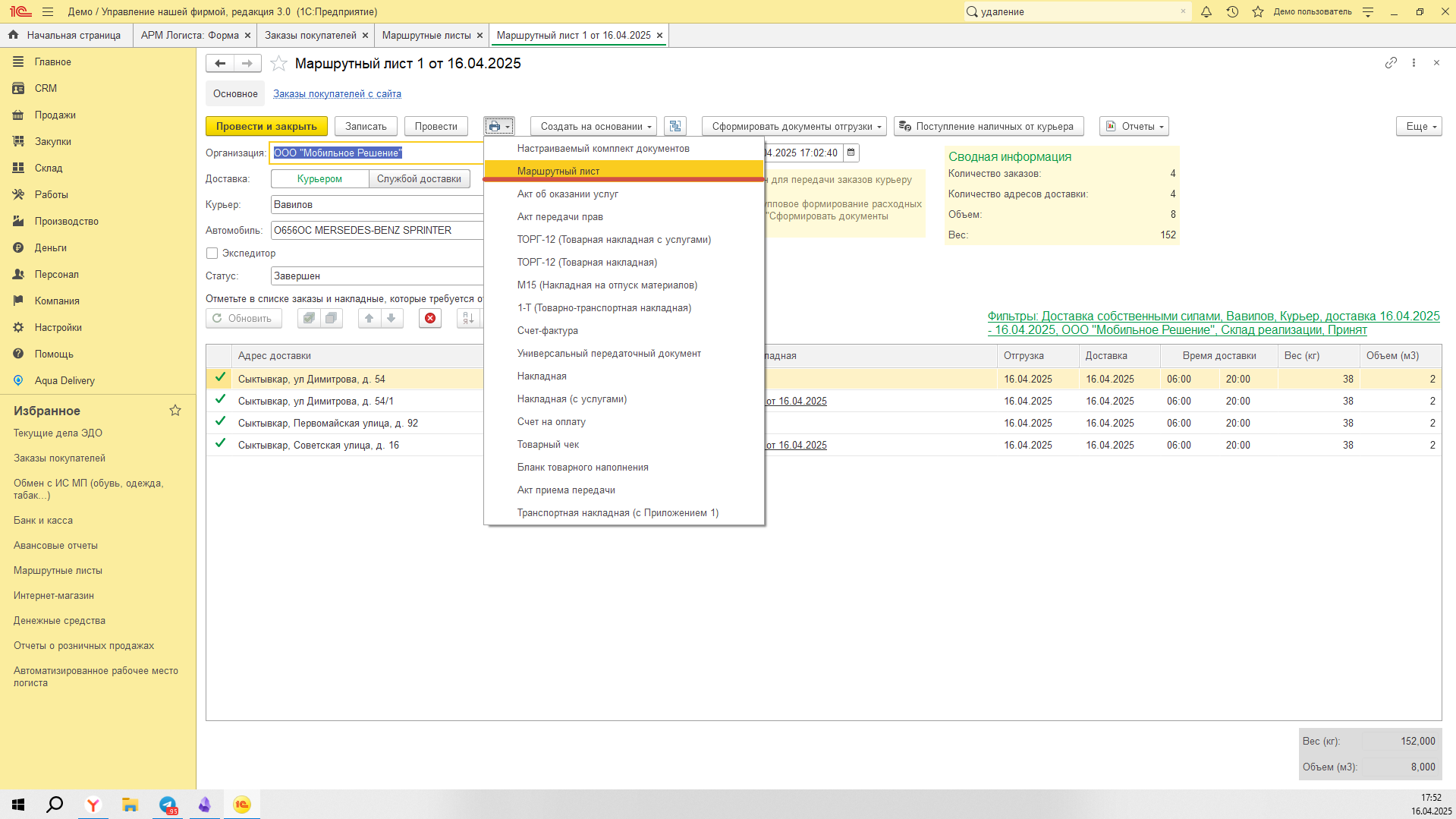This screenshot has height=819, width=1456.
Task: Click into the Курьер field Вавилов
Action: point(377,204)
